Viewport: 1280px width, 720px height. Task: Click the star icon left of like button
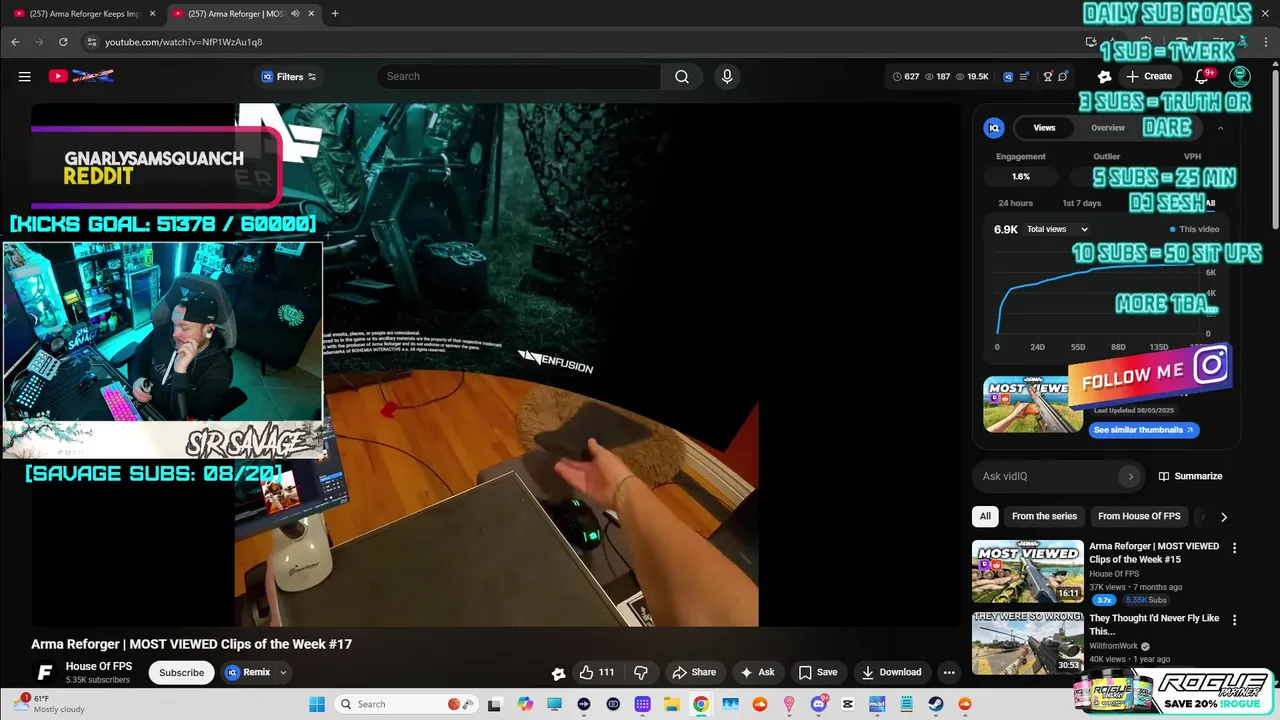[x=558, y=673]
